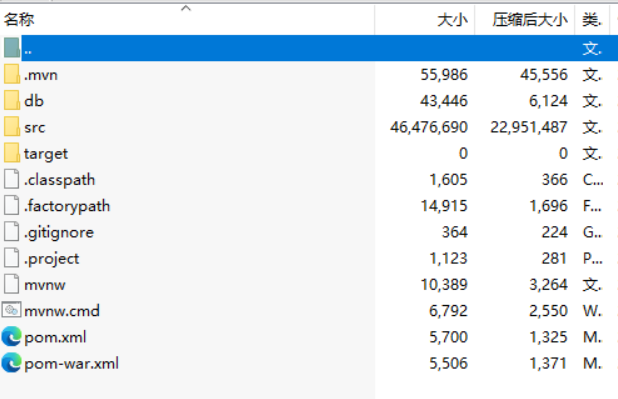Image resolution: width=618 pixels, height=399 pixels.
Task: Click the size value 43,446
Action: pyautogui.click(x=444, y=101)
